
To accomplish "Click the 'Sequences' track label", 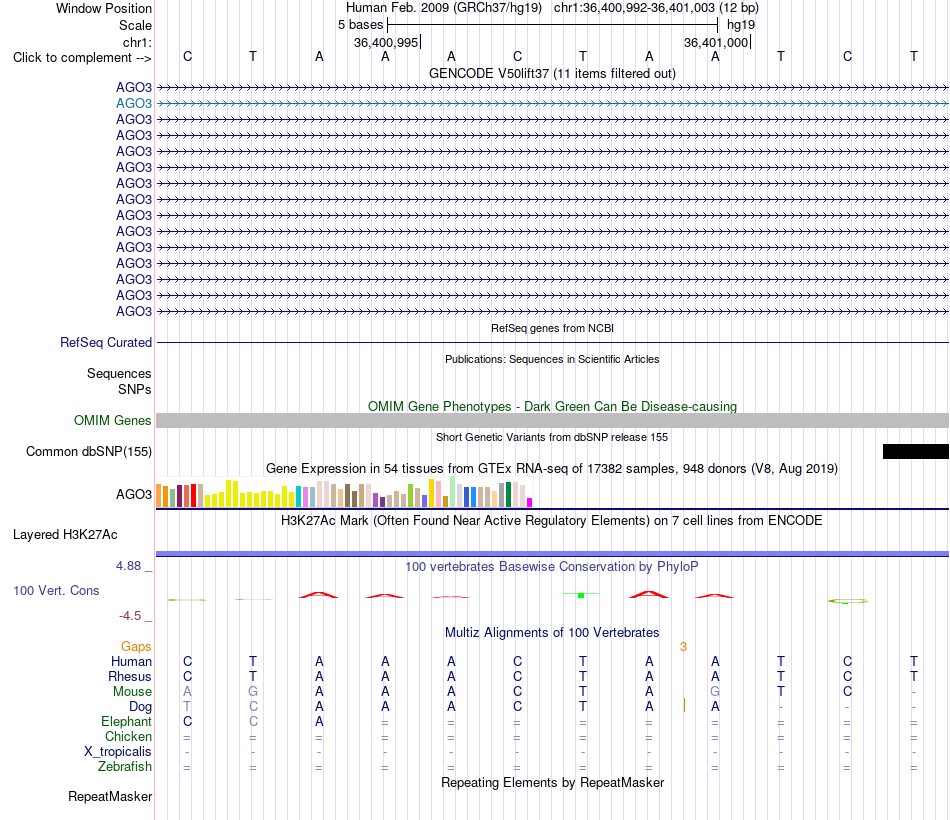I will coord(119,373).
